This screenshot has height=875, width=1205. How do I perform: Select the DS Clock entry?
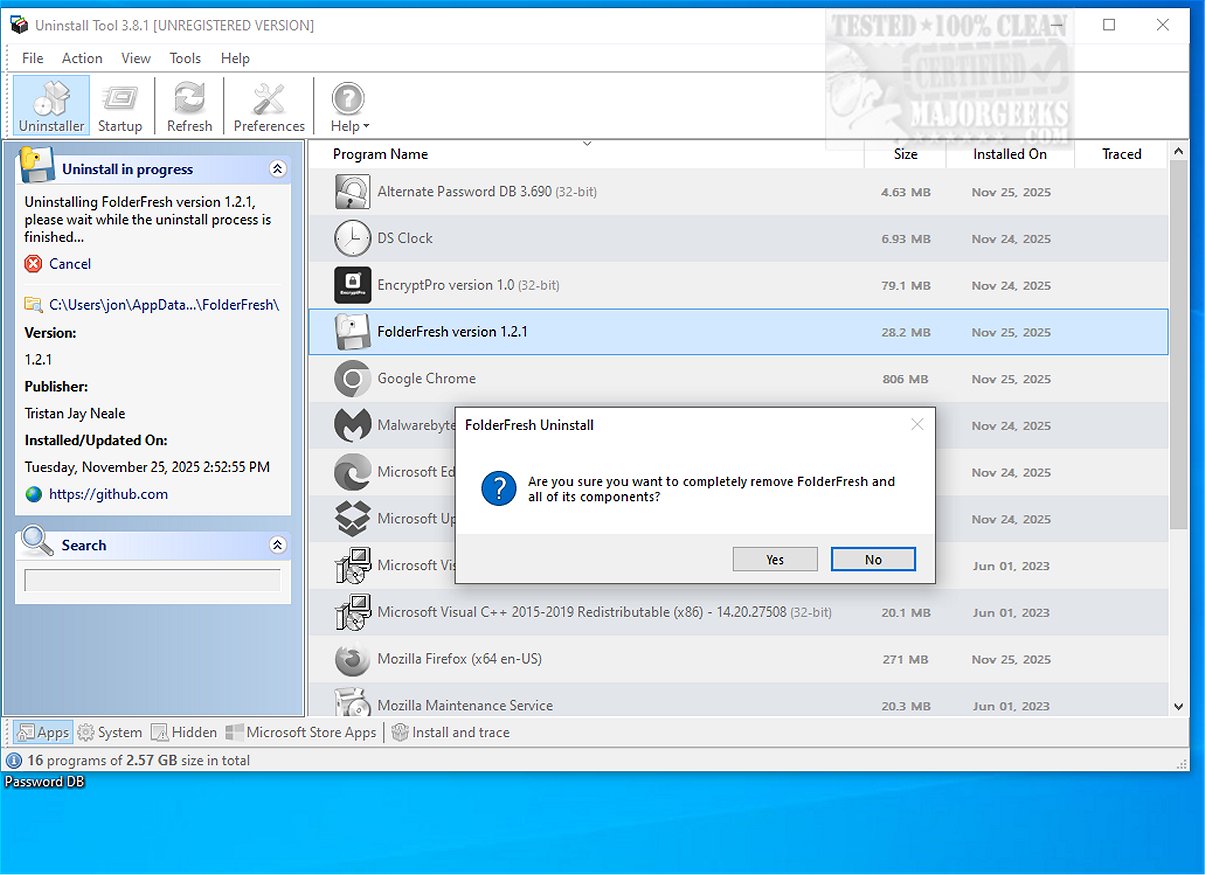click(738, 238)
